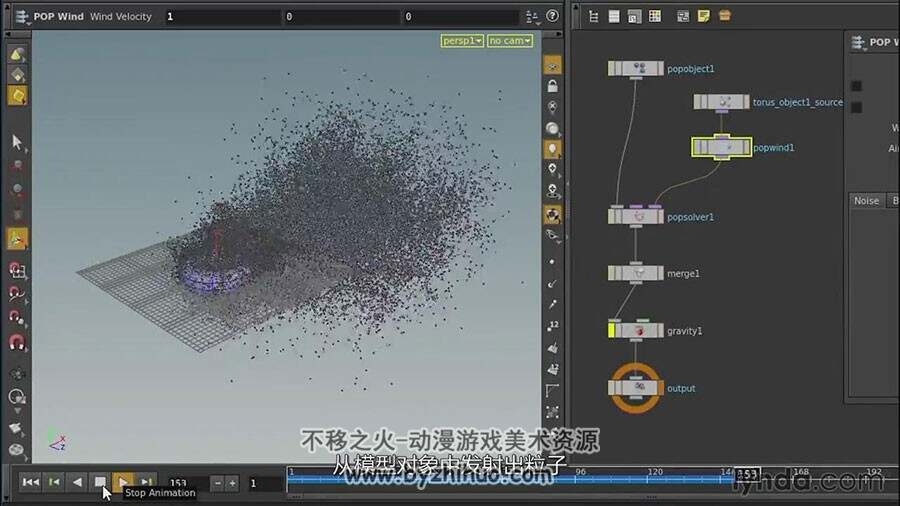900x506 pixels.
Task: Click the orange network box icon
Action: pyautogui.click(x=724, y=16)
